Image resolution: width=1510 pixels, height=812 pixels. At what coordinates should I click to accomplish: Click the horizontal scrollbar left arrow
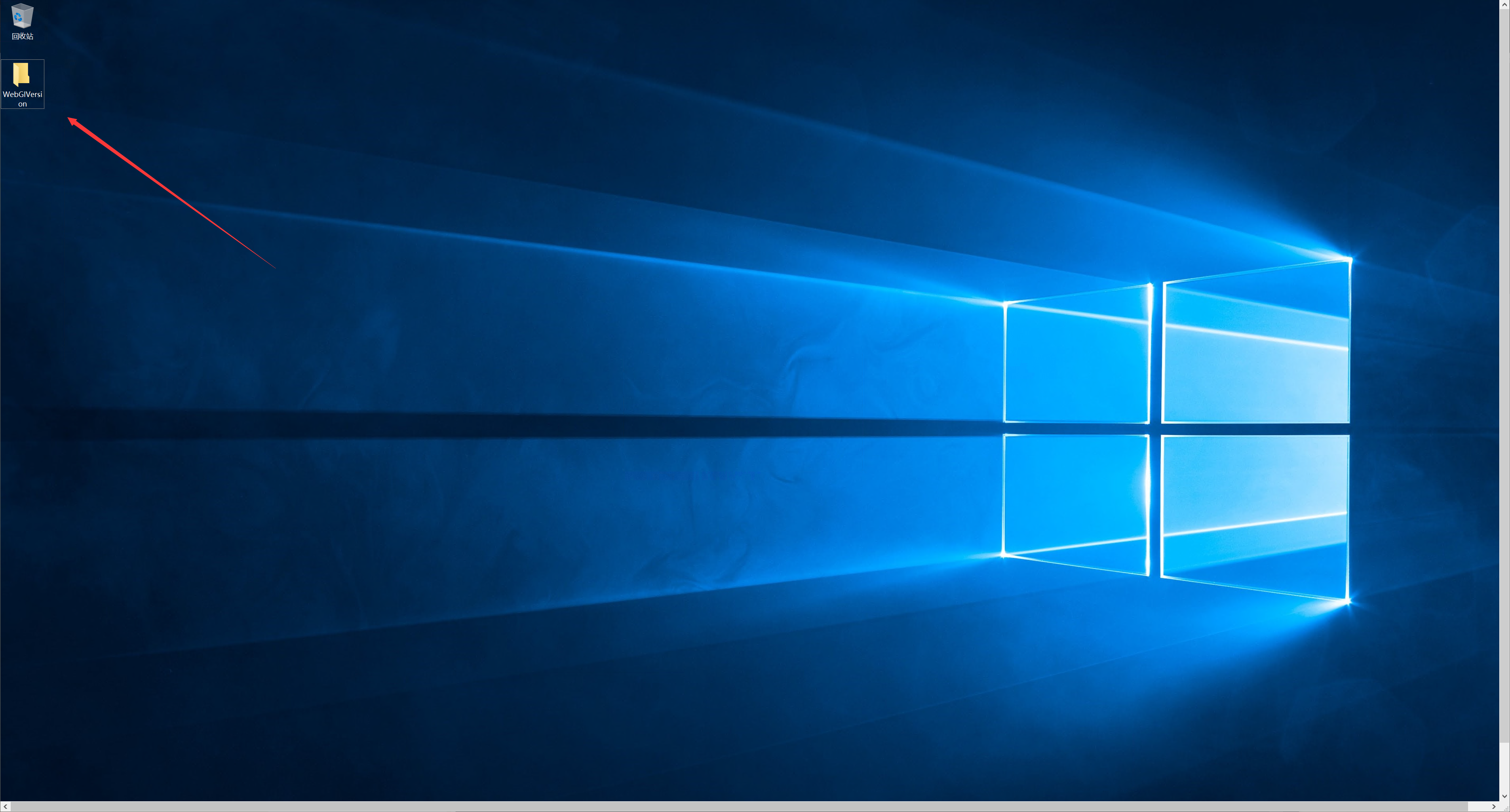point(5,807)
